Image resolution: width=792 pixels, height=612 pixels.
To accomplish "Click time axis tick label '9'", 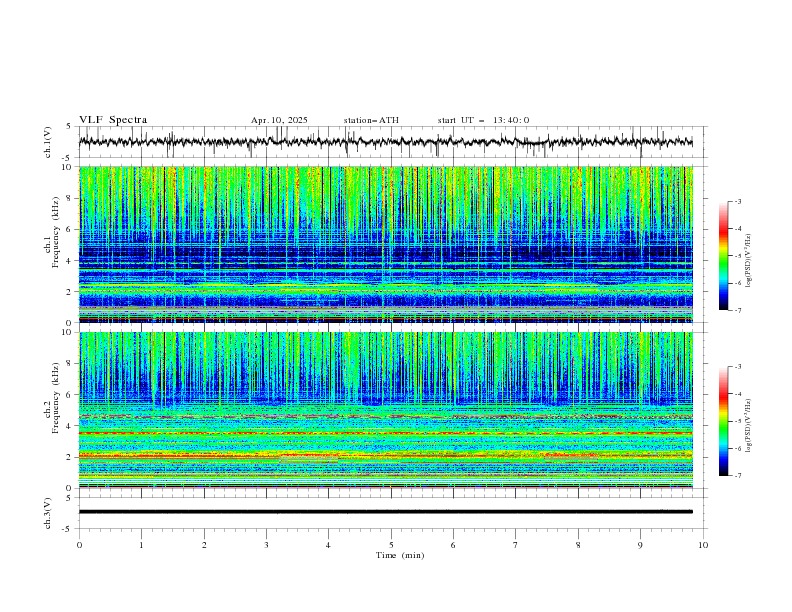I will (x=640, y=545).
